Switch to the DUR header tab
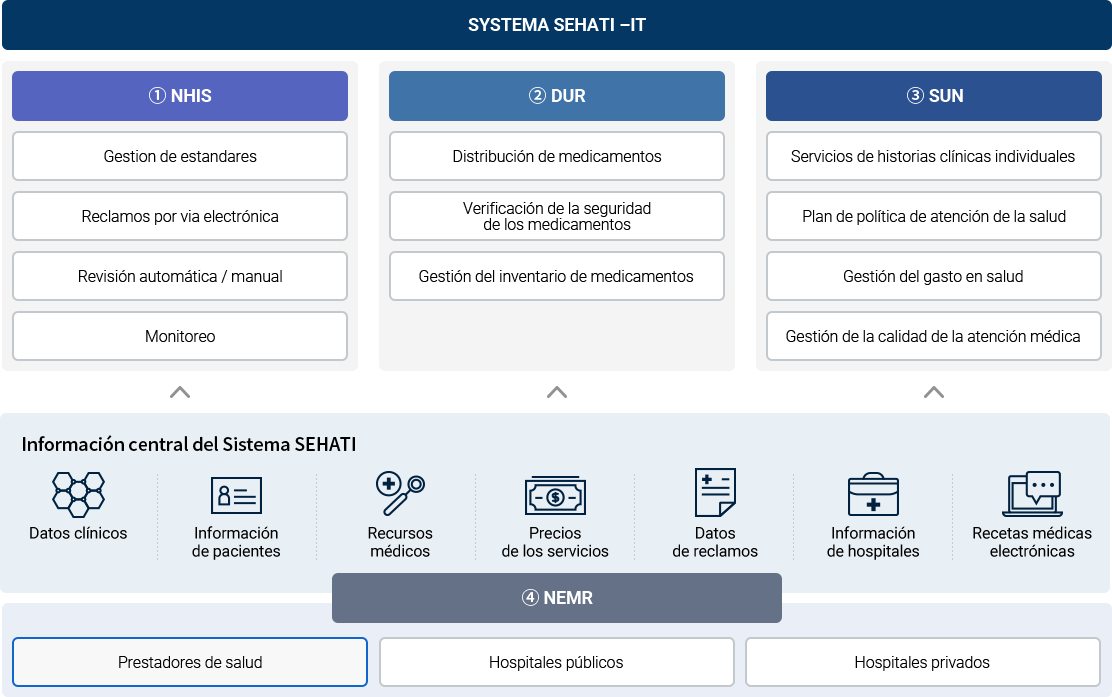This screenshot has height=697, width=1112. (x=557, y=96)
